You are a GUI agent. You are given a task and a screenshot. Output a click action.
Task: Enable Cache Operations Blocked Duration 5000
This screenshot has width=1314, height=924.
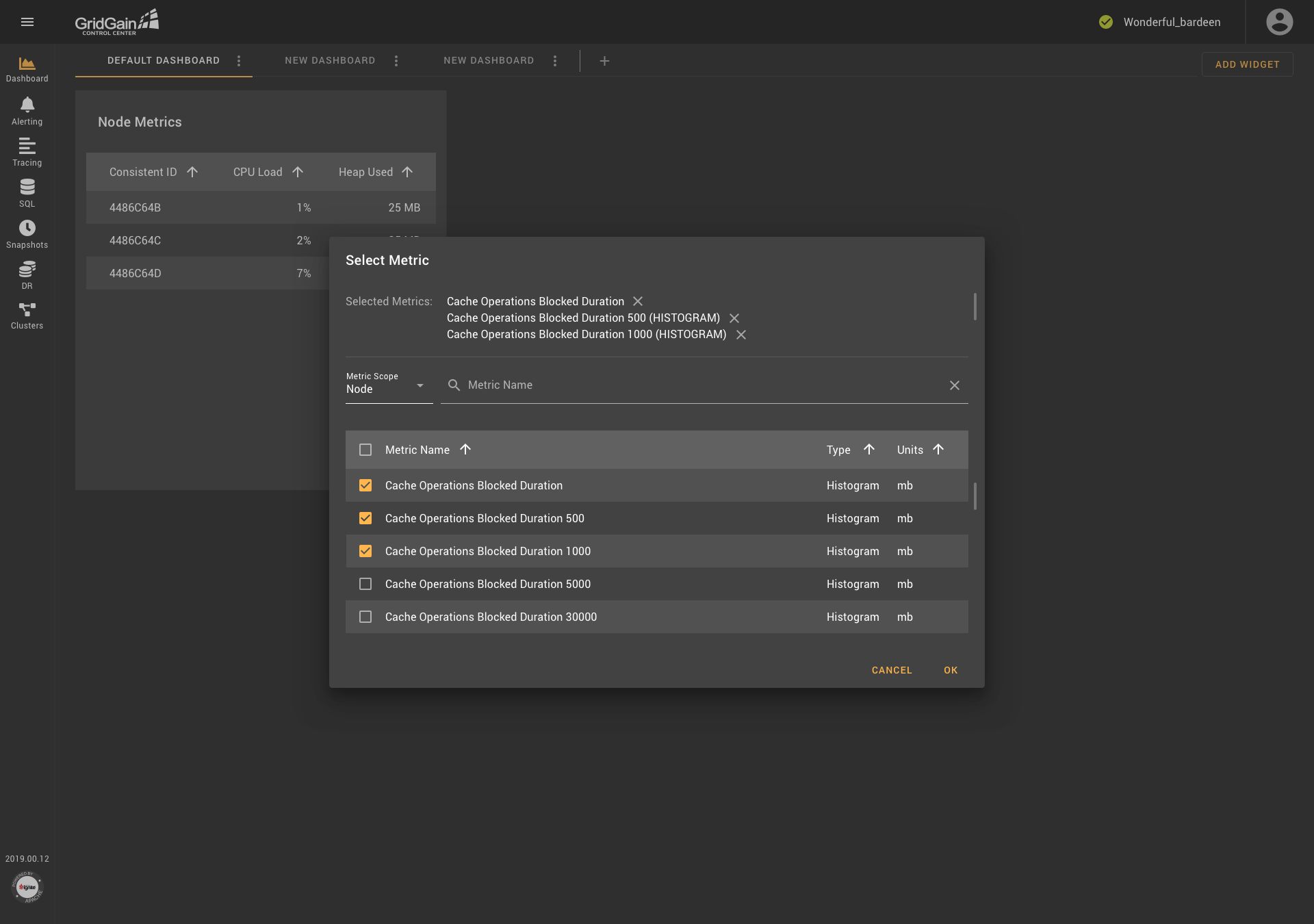365,583
